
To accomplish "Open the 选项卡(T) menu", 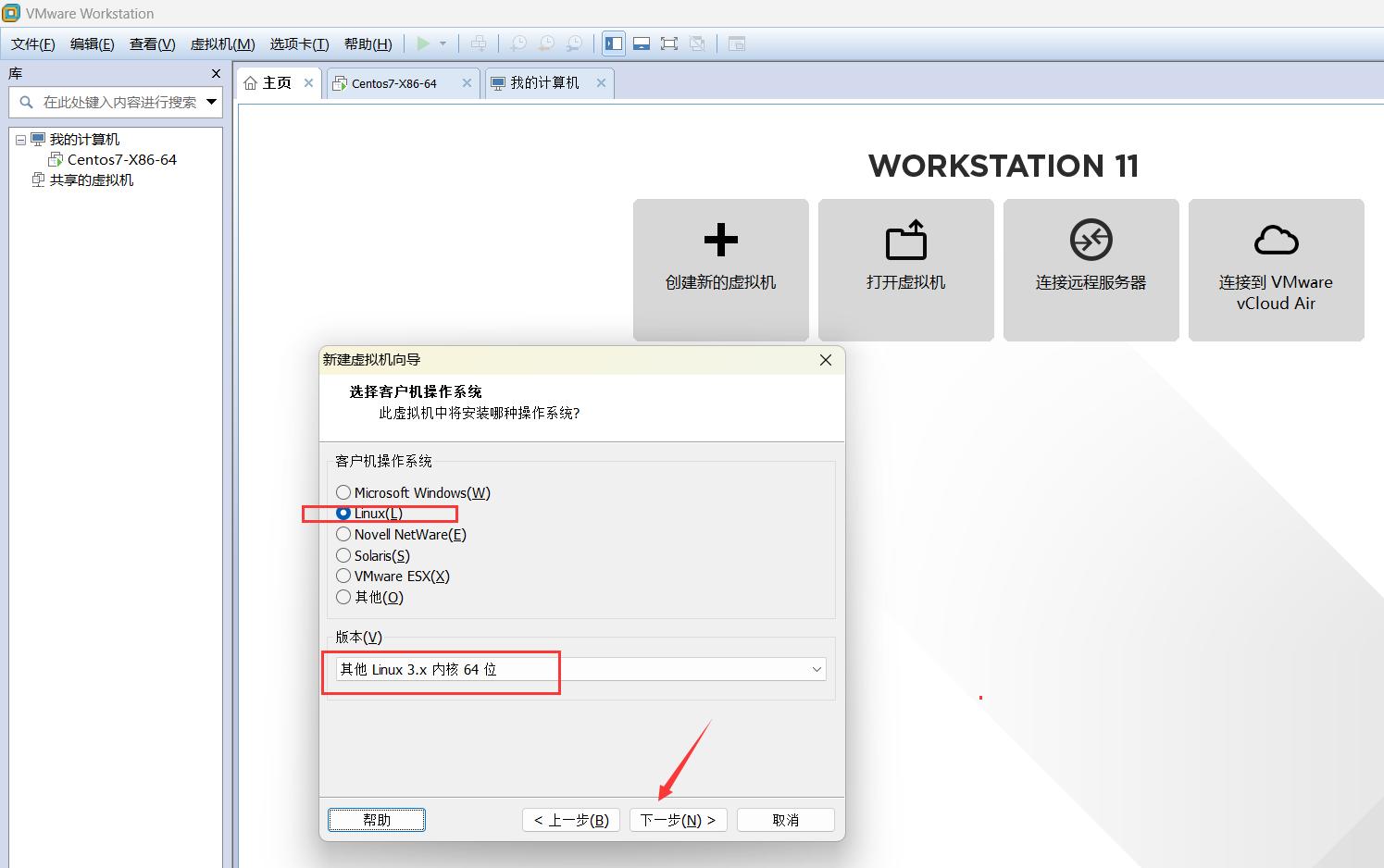I will pos(300,43).
